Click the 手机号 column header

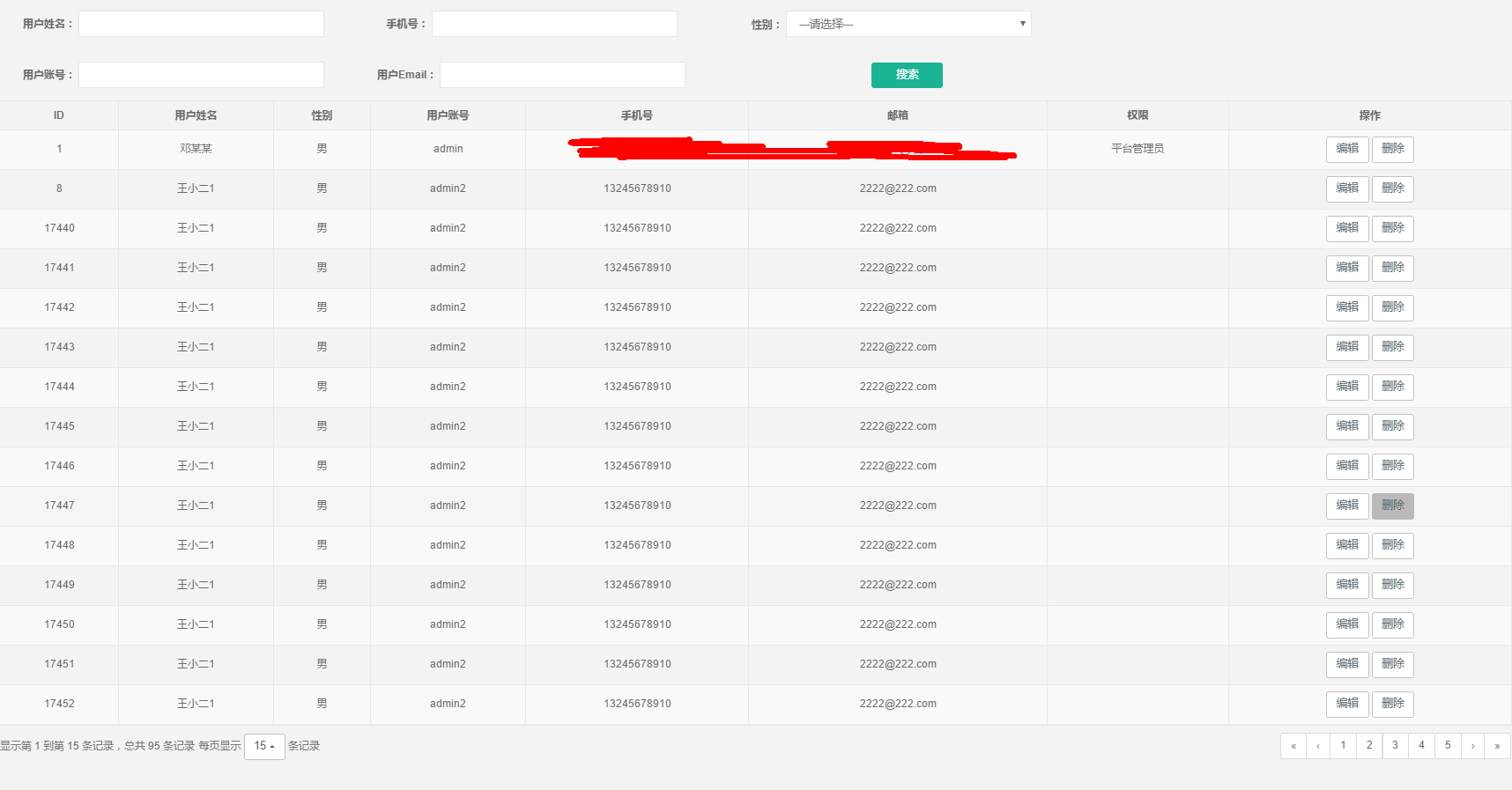click(637, 115)
